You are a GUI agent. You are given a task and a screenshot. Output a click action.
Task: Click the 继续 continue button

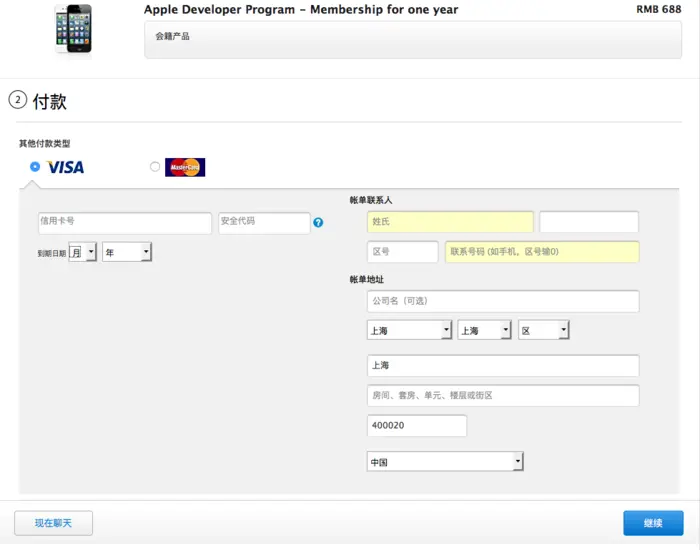[653, 523]
